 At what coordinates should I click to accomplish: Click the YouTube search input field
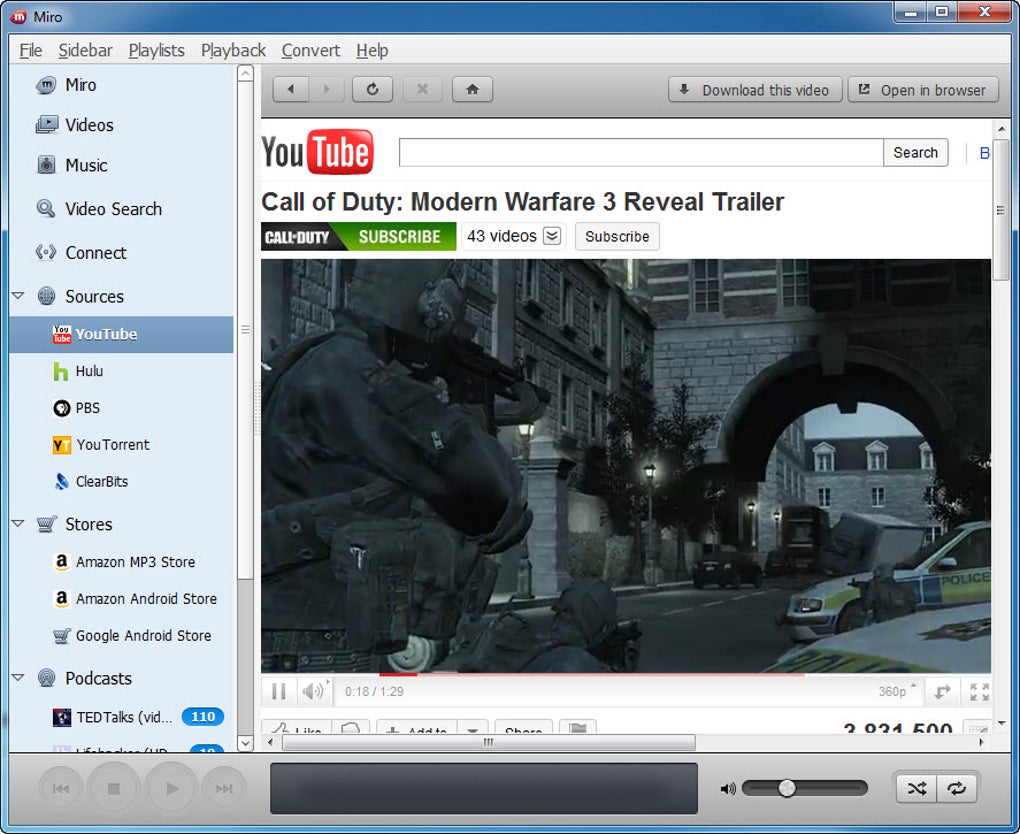click(641, 153)
